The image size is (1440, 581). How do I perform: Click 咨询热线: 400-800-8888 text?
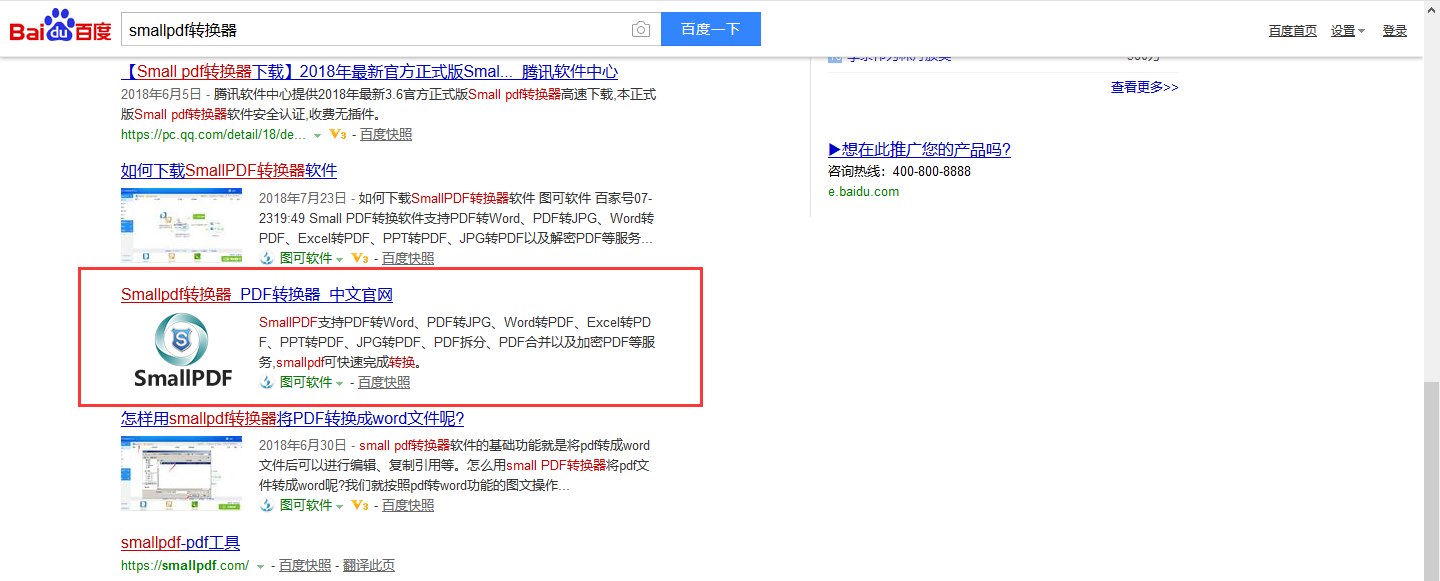tap(900, 171)
